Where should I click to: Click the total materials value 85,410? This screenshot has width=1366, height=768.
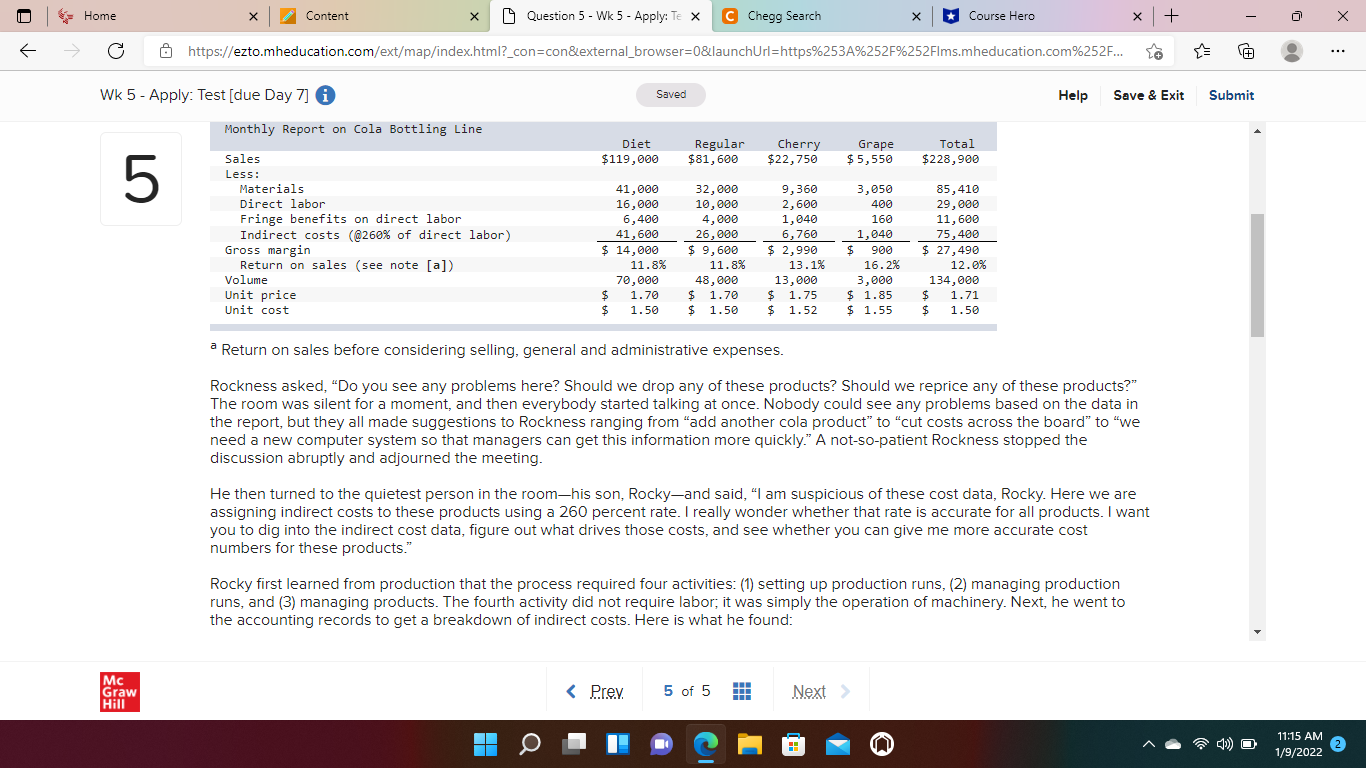[x=957, y=189]
